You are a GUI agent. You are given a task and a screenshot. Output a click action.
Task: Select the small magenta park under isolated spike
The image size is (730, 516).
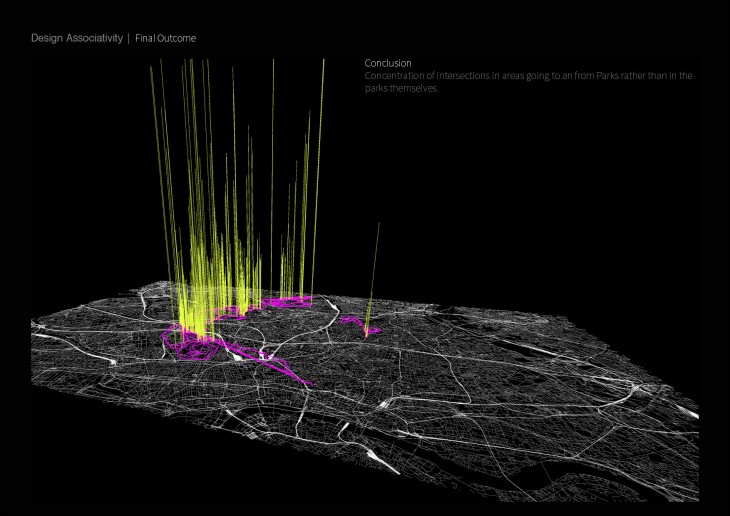coord(371,331)
